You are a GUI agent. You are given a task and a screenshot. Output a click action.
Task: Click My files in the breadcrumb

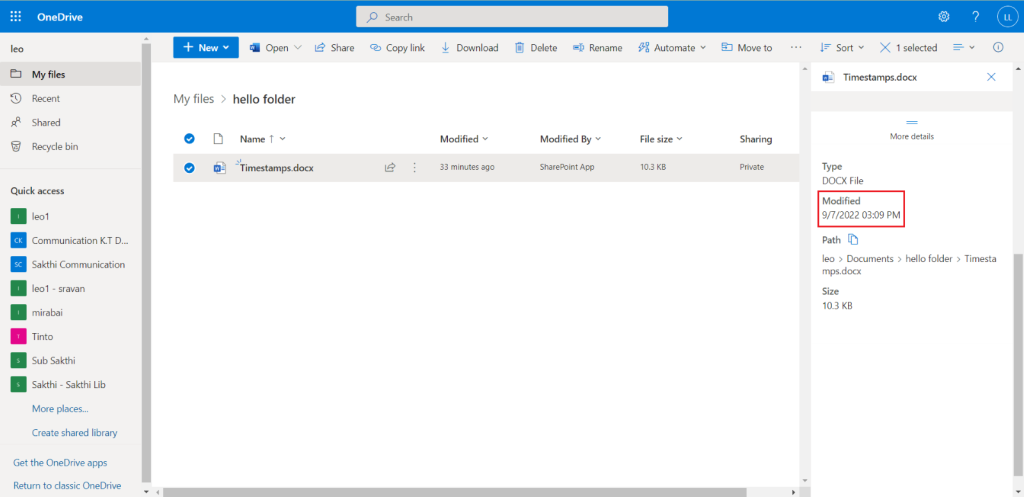pyautogui.click(x=193, y=99)
